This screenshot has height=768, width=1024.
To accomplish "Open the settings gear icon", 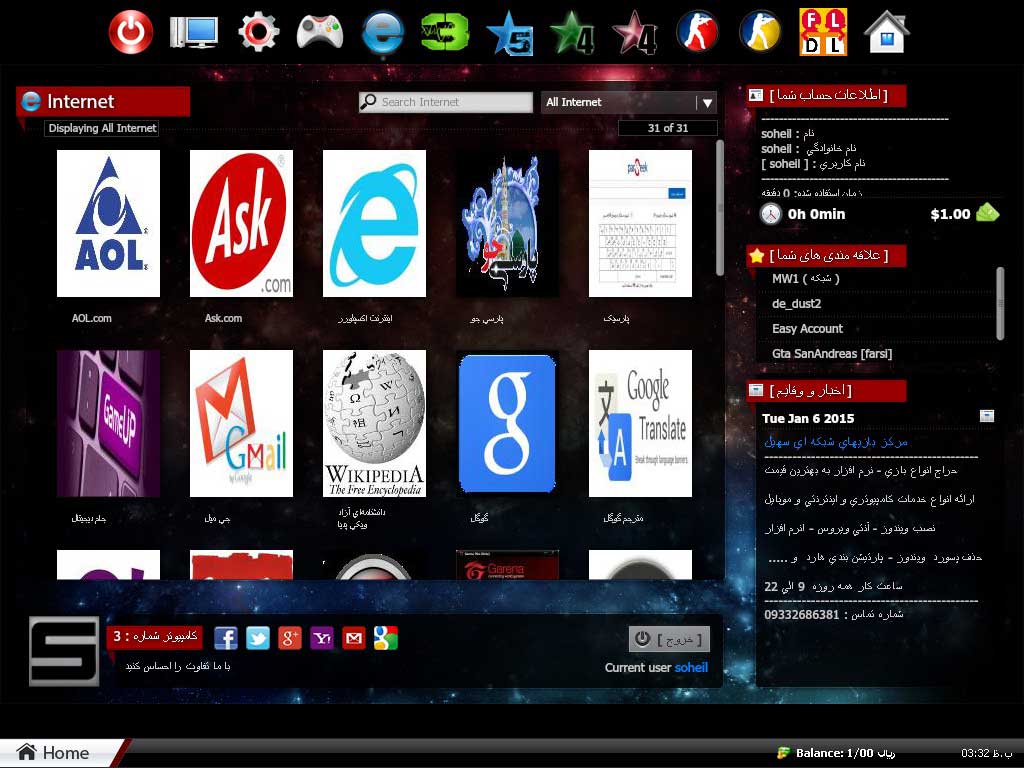I will (x=258, y=32).
